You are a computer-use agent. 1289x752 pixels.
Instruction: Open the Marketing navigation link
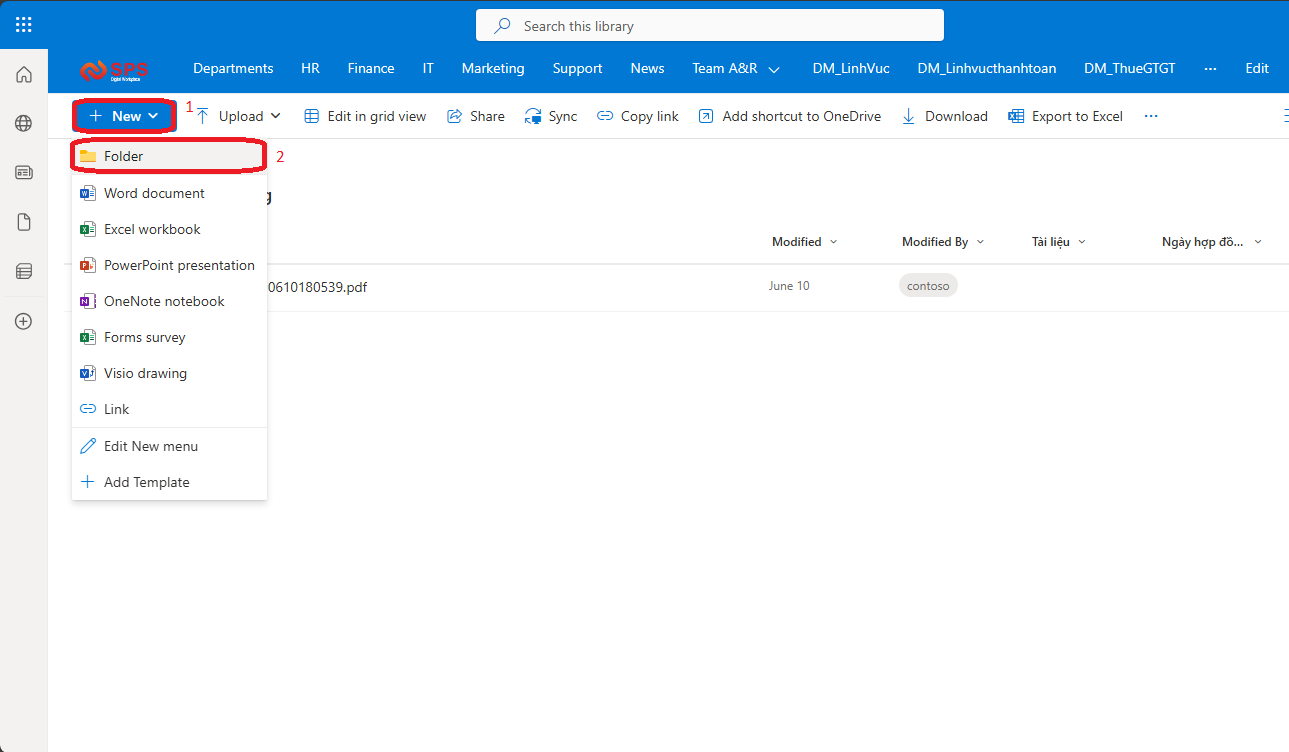(492, 68)
